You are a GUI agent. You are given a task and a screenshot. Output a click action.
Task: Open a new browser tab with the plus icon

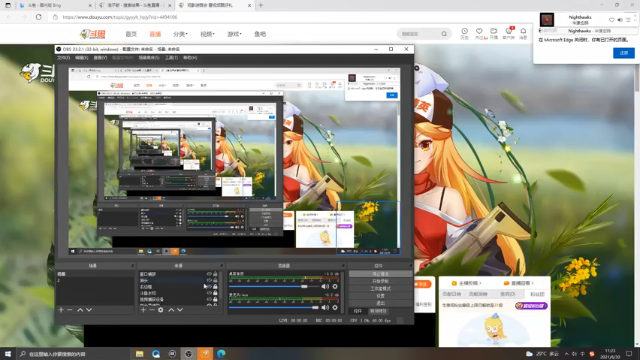[x=261, y=5]
